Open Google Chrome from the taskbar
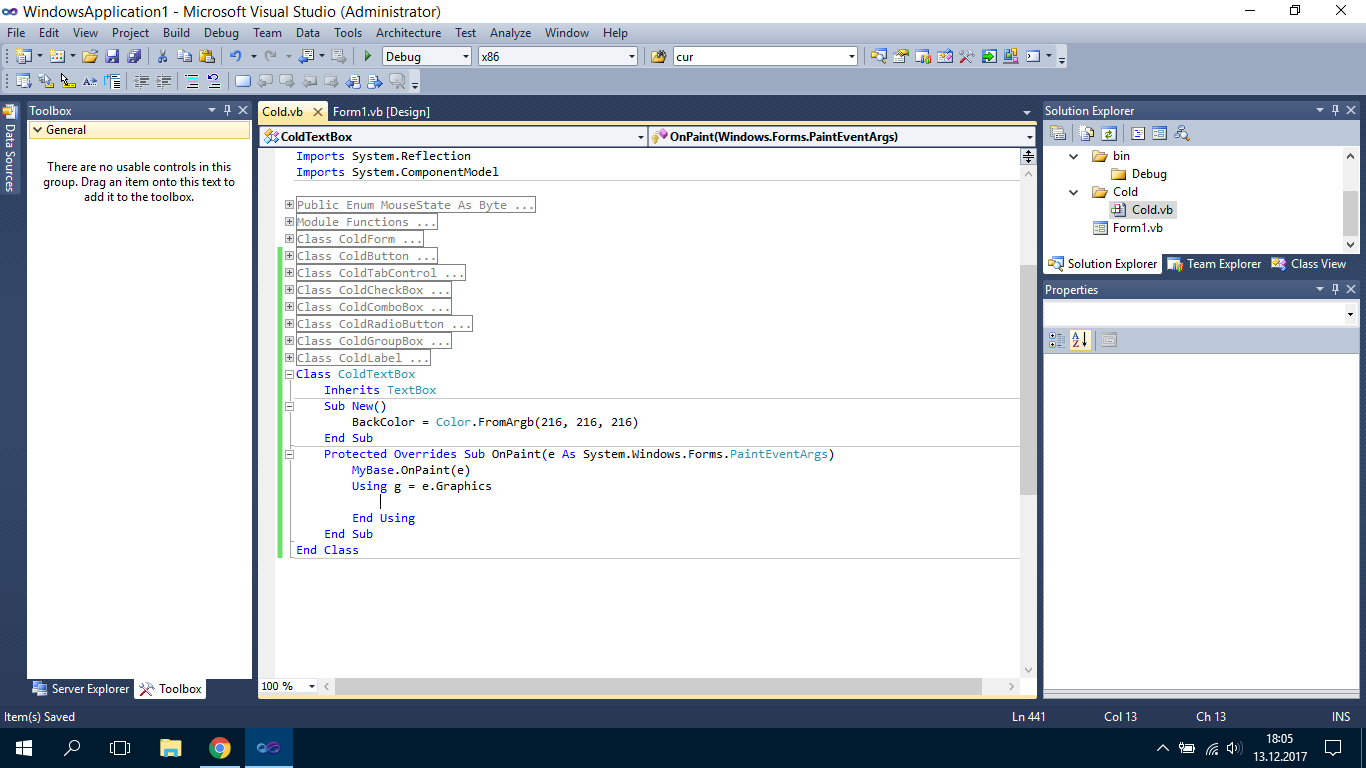This screenshot has width=1366, height=768. pos(220,748)
